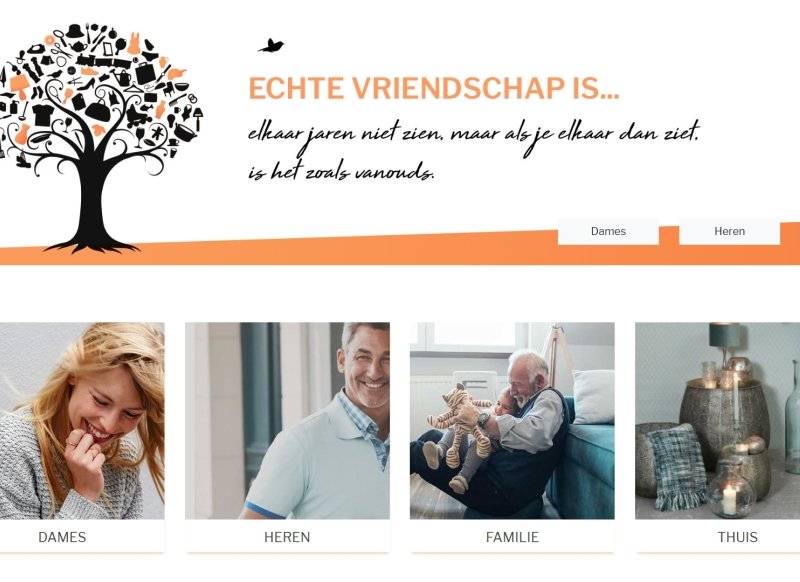Go to the DAMES category label
Viewport: 800px width, 582px height.
[x=62, y=537]
